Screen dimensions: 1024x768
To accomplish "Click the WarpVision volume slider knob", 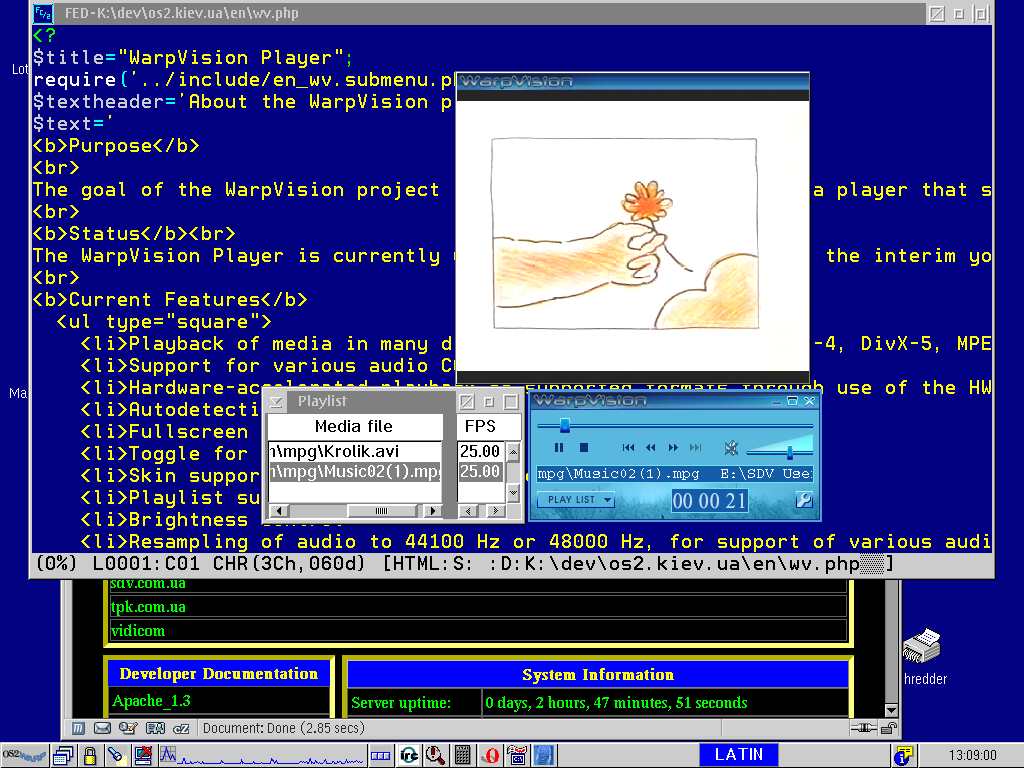I will coord(790,452).
